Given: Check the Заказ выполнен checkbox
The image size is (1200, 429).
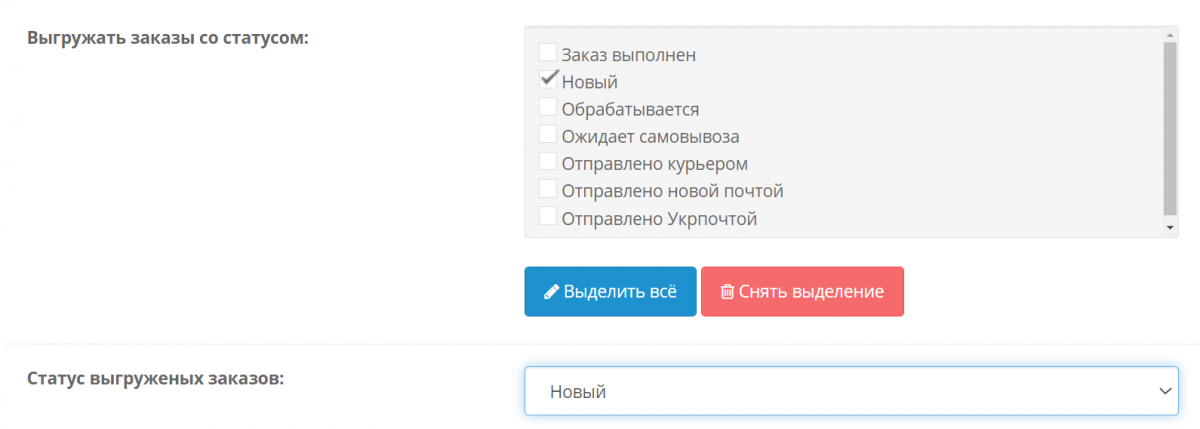Looking at the screenshot, I should [x=548, y=52].
